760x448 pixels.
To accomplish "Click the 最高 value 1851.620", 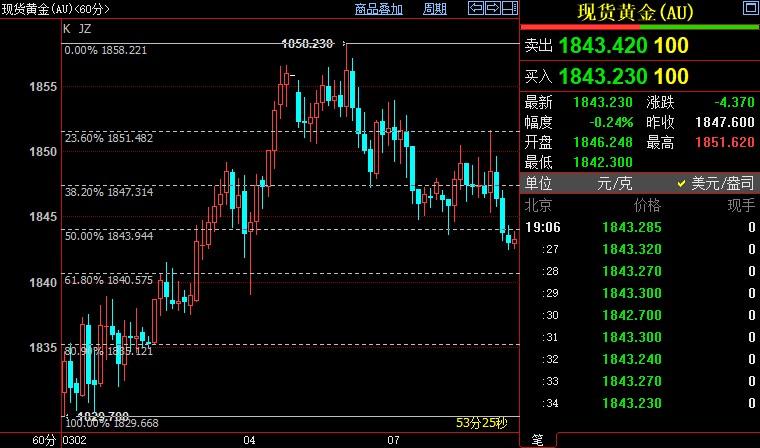I will 725,142.
